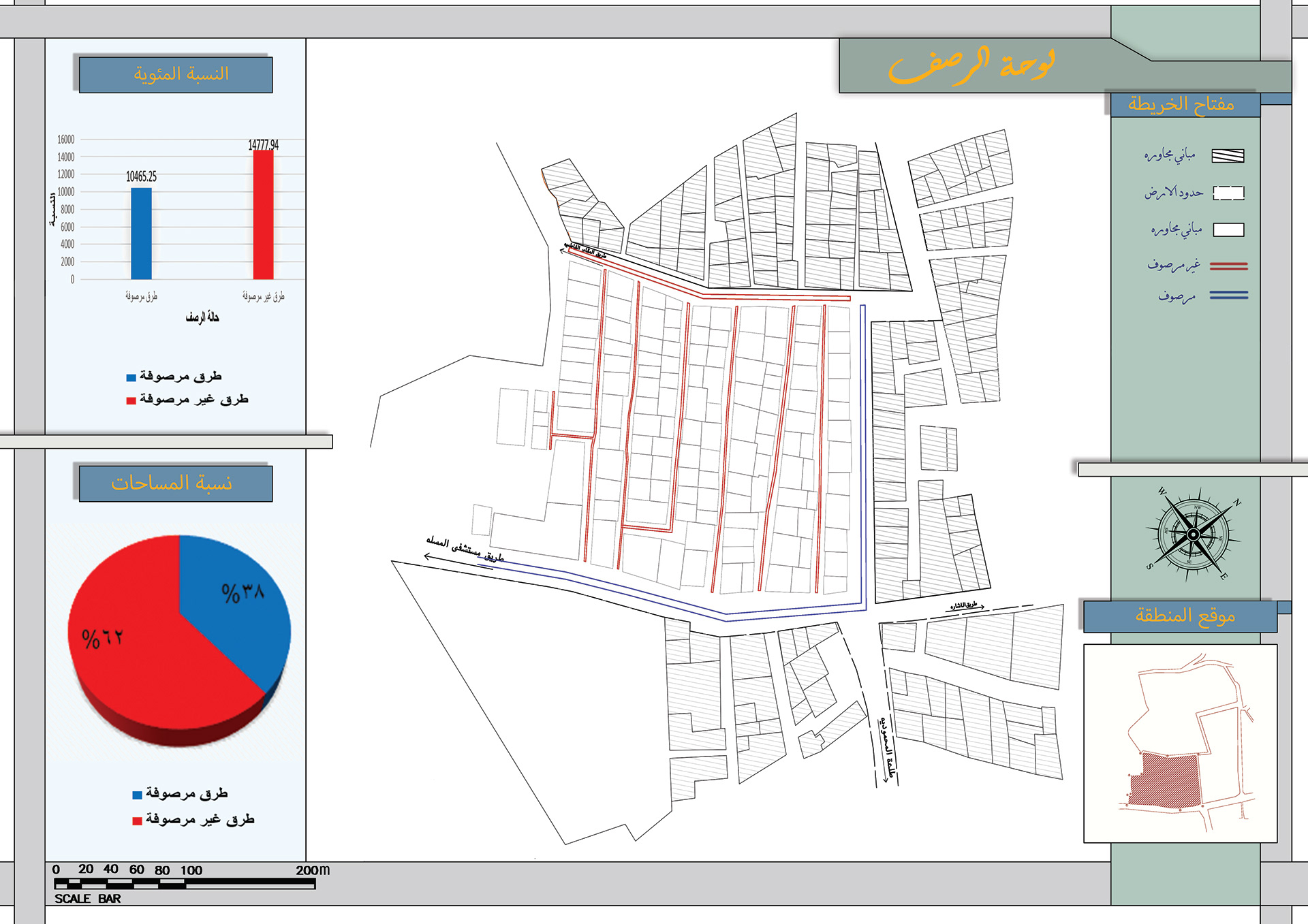
Task: Click the dashed land boundary legend symbol
Action: coord(1228,193)
